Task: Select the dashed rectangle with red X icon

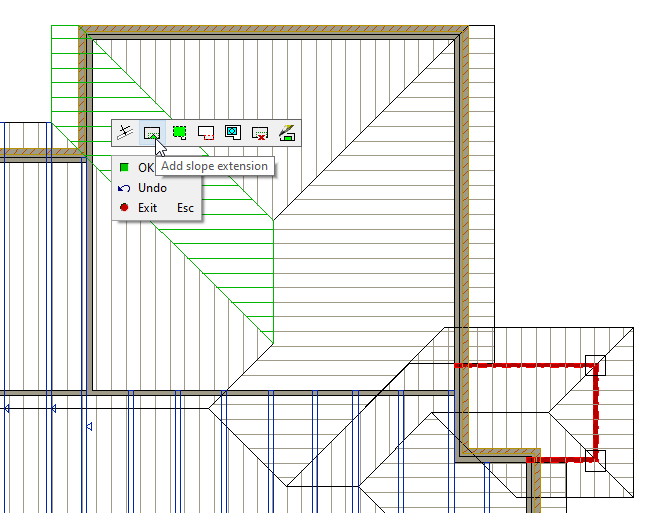Action: click(x=260, y=131)
